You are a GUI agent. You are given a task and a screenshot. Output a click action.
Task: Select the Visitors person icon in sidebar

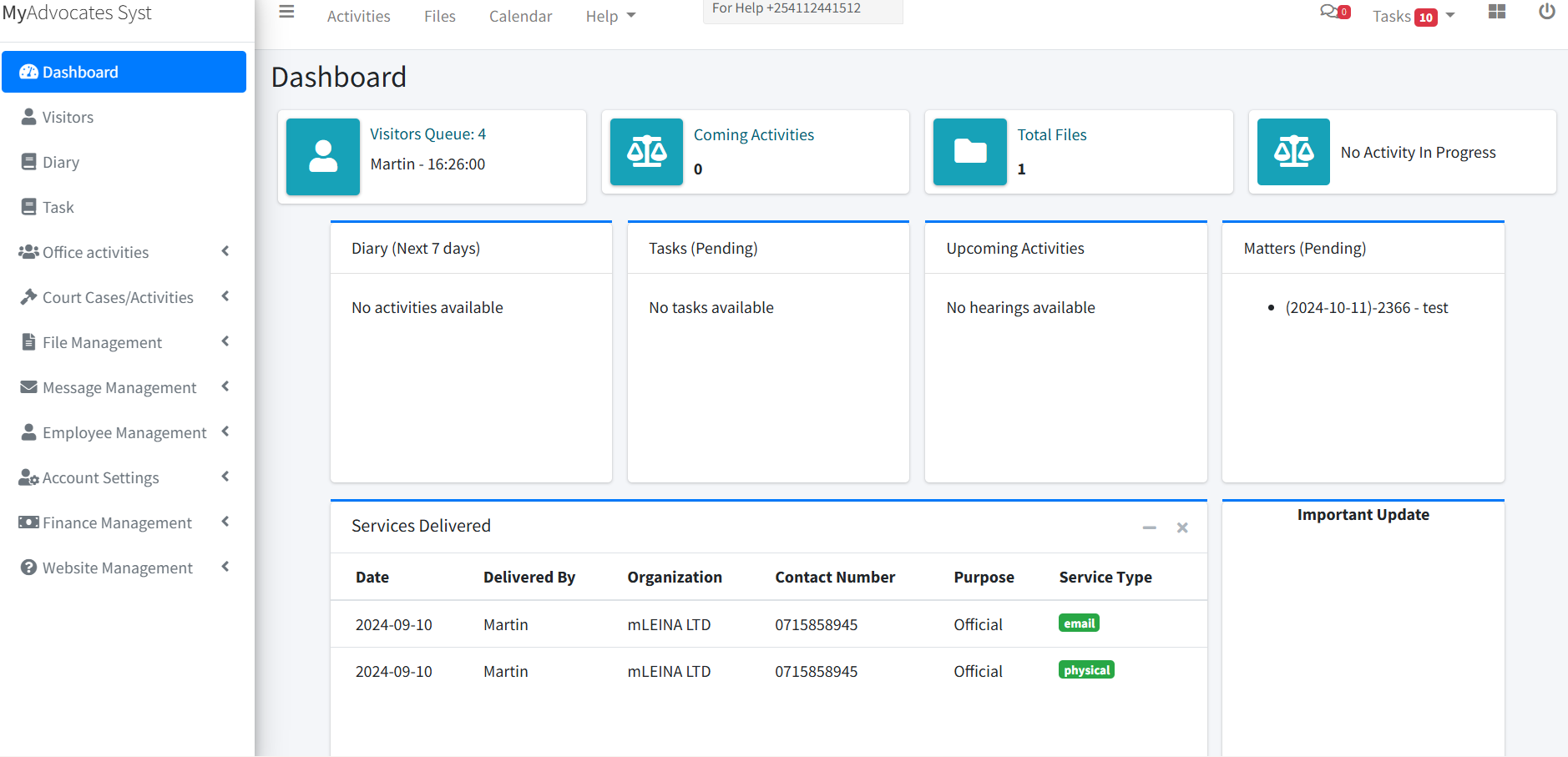coord(30,116)
